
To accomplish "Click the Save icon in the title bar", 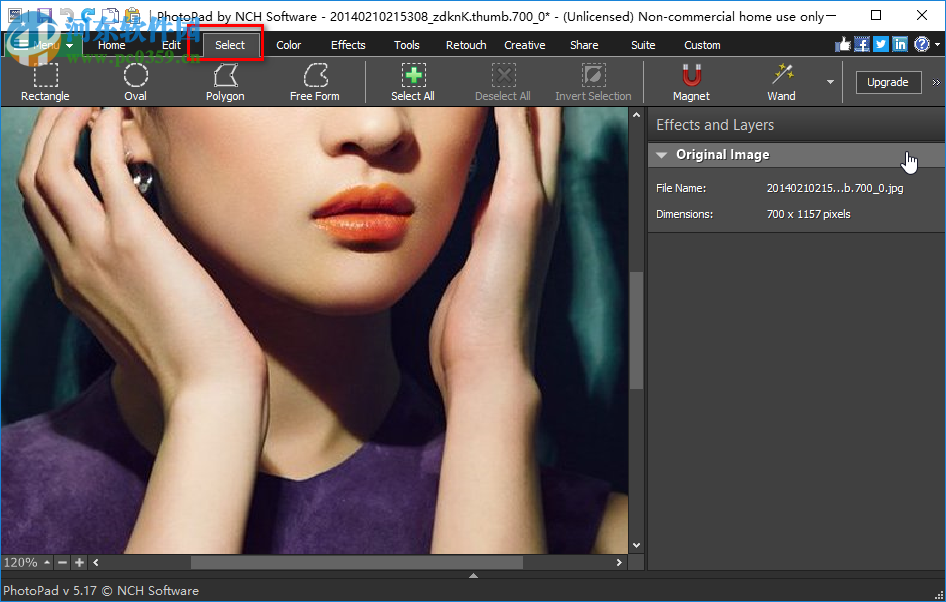I will [x=43, y=15].
